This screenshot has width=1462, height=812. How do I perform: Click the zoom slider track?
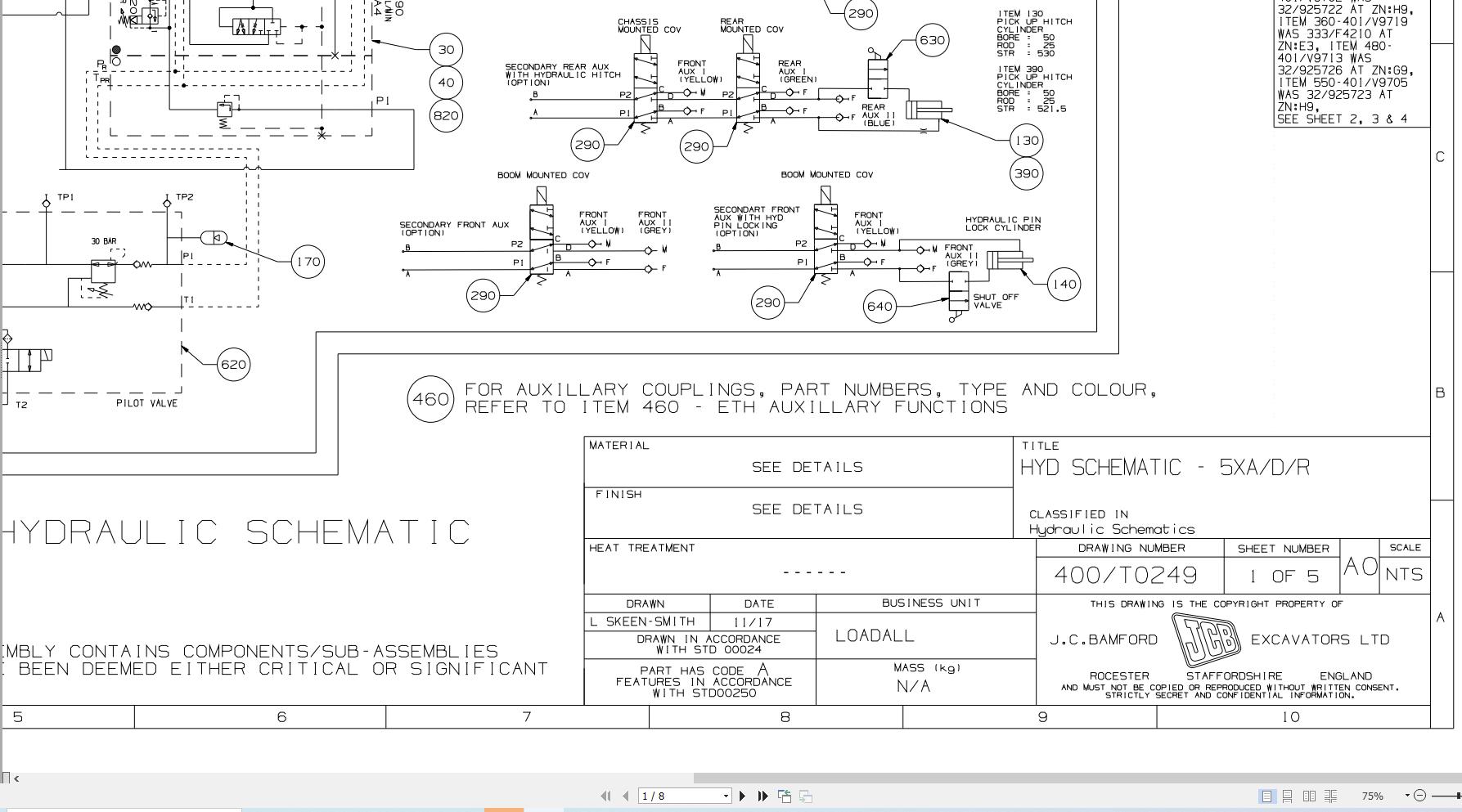point(1446,796)
